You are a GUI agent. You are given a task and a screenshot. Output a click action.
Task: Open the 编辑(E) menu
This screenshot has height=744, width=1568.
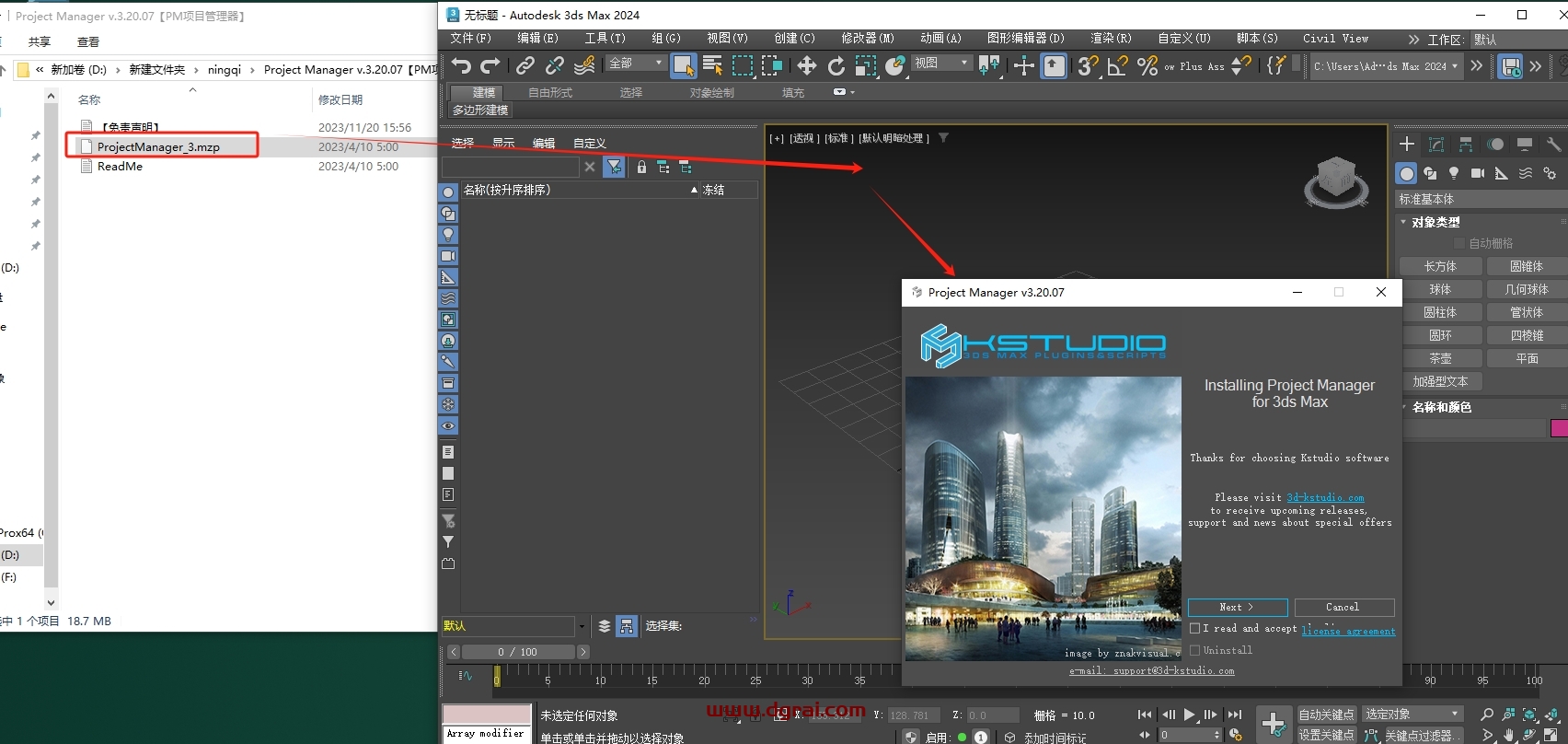point(537,39)
